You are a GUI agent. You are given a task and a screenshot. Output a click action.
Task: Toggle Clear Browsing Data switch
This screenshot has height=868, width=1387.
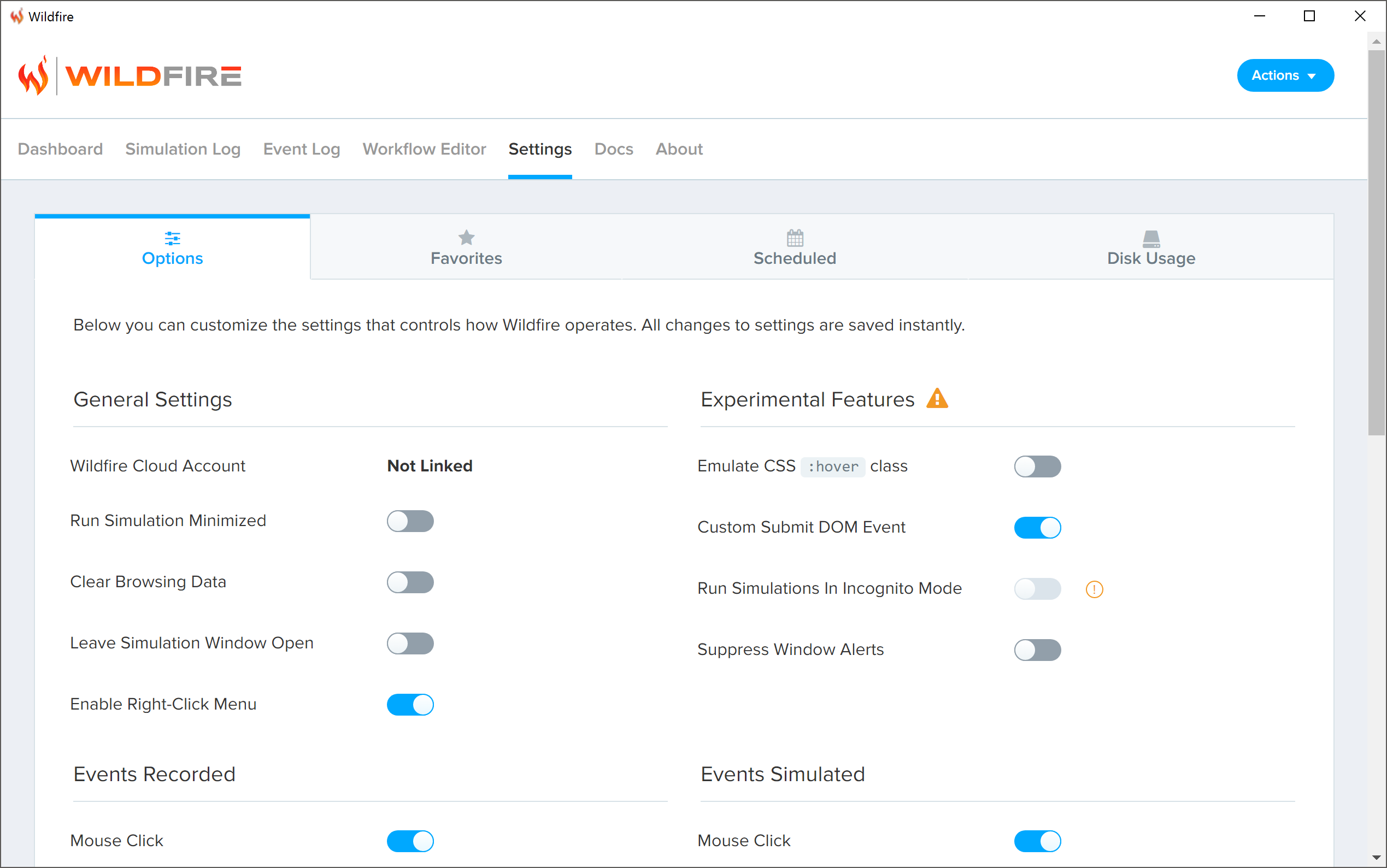410,582
